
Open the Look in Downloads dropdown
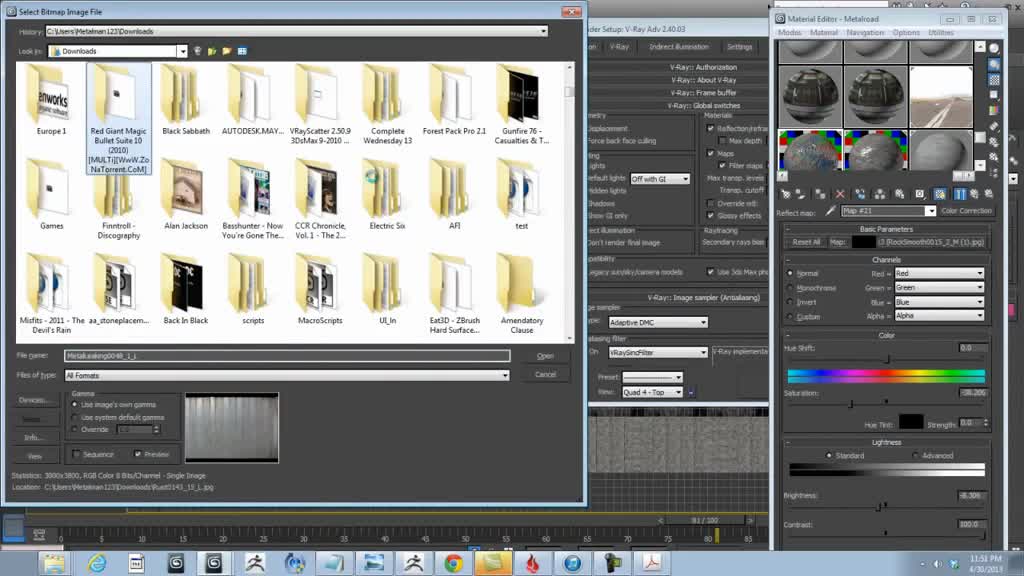pos(182,51)
